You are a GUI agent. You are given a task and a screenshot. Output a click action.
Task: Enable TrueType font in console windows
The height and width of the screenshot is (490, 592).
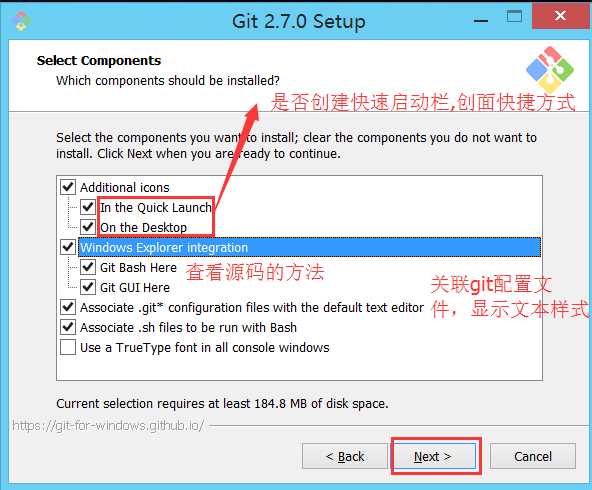point(68,347)
